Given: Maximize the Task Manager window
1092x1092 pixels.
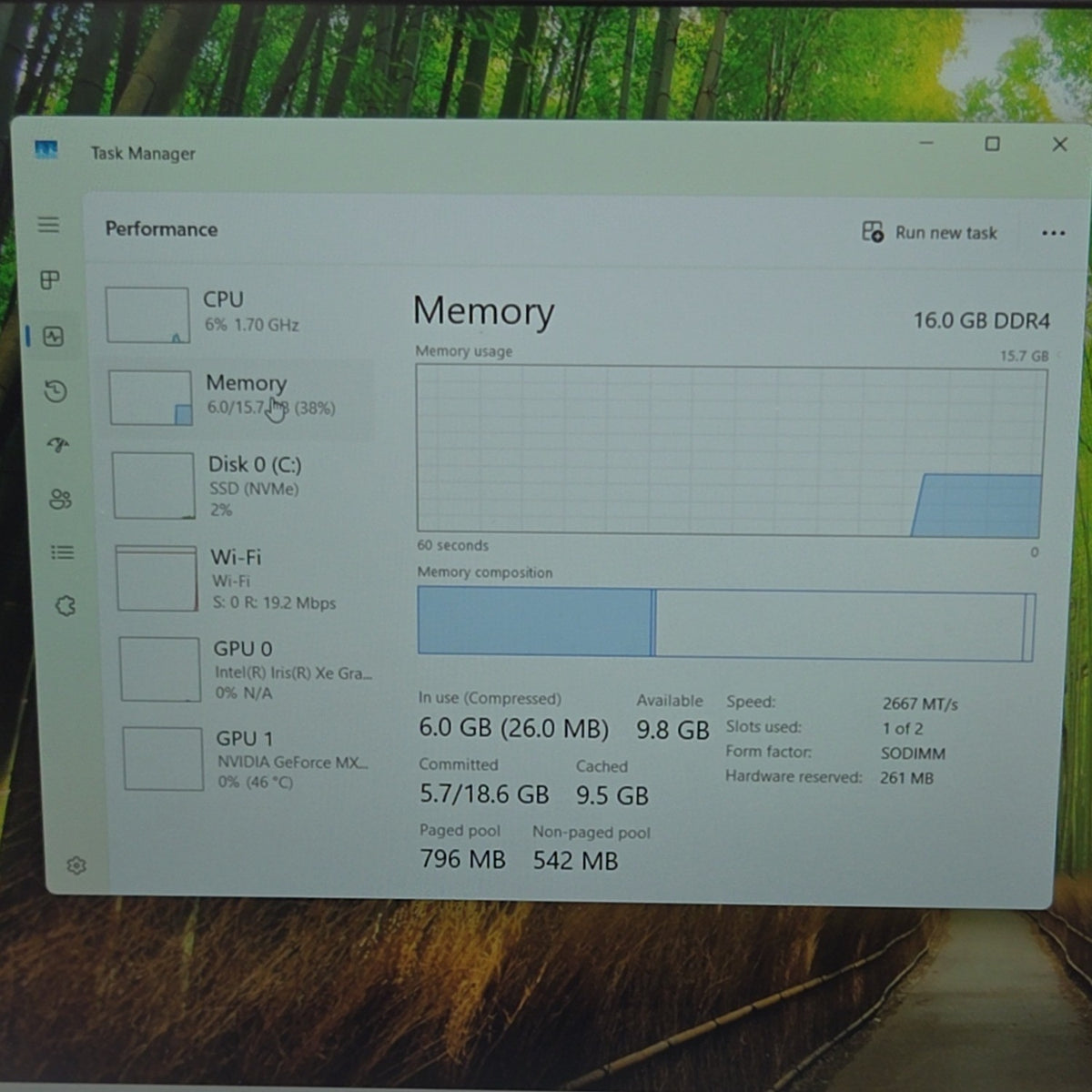Looking at the screenshot, I should click(x=993, y=144).
